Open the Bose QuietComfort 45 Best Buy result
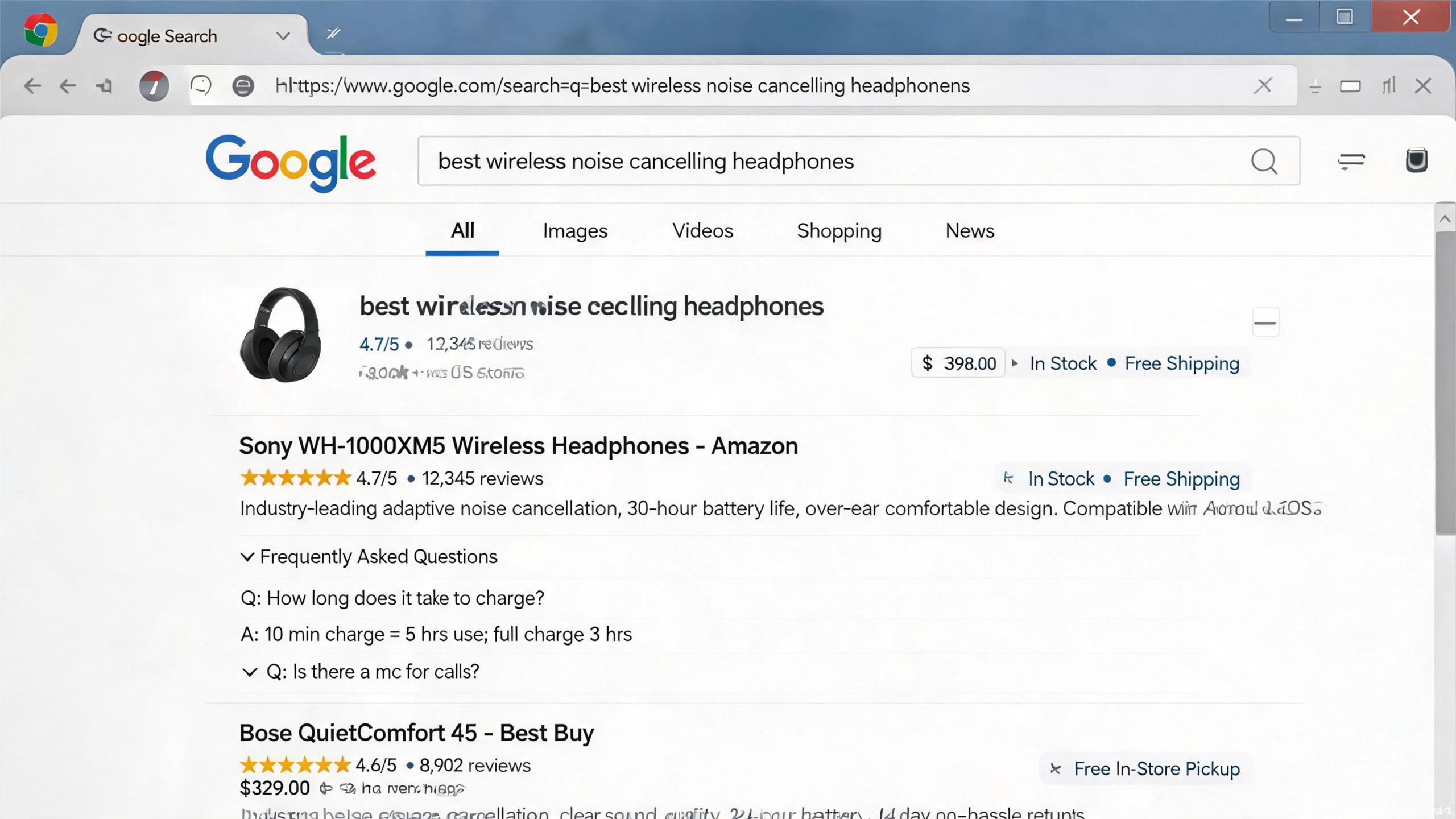Screen dimensions: 1456x819 click(416, 733)
